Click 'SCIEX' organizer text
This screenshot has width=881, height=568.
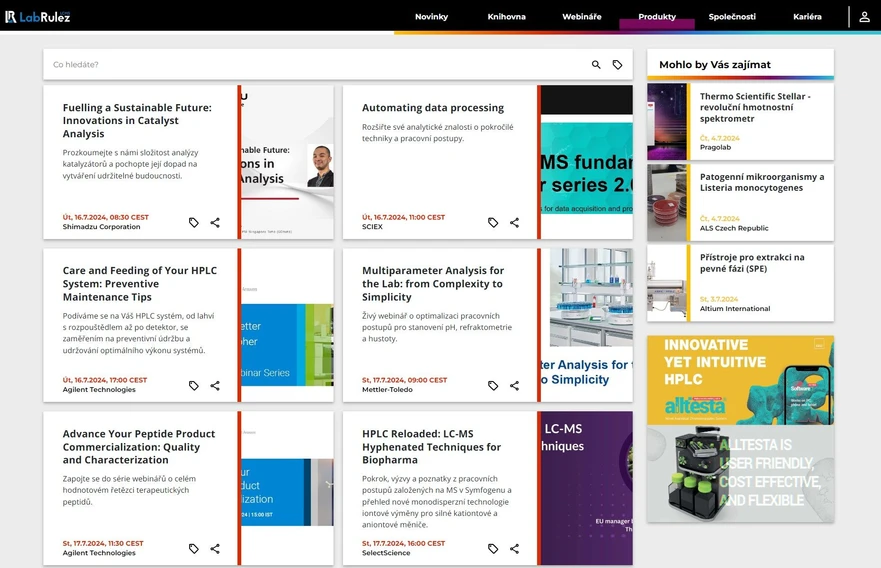point(372,227)
